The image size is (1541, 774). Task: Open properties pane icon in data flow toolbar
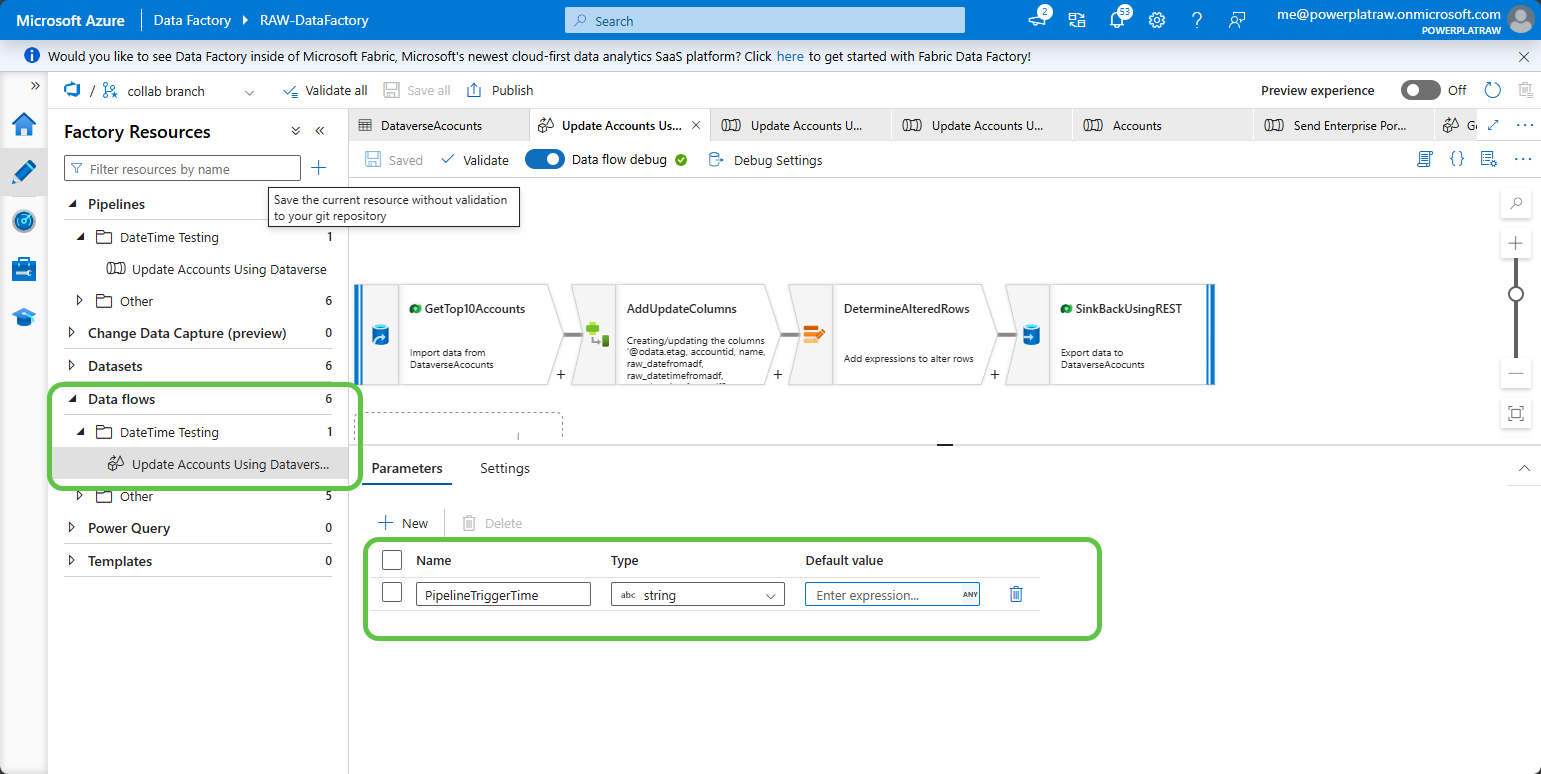(x=1488, y=159)
